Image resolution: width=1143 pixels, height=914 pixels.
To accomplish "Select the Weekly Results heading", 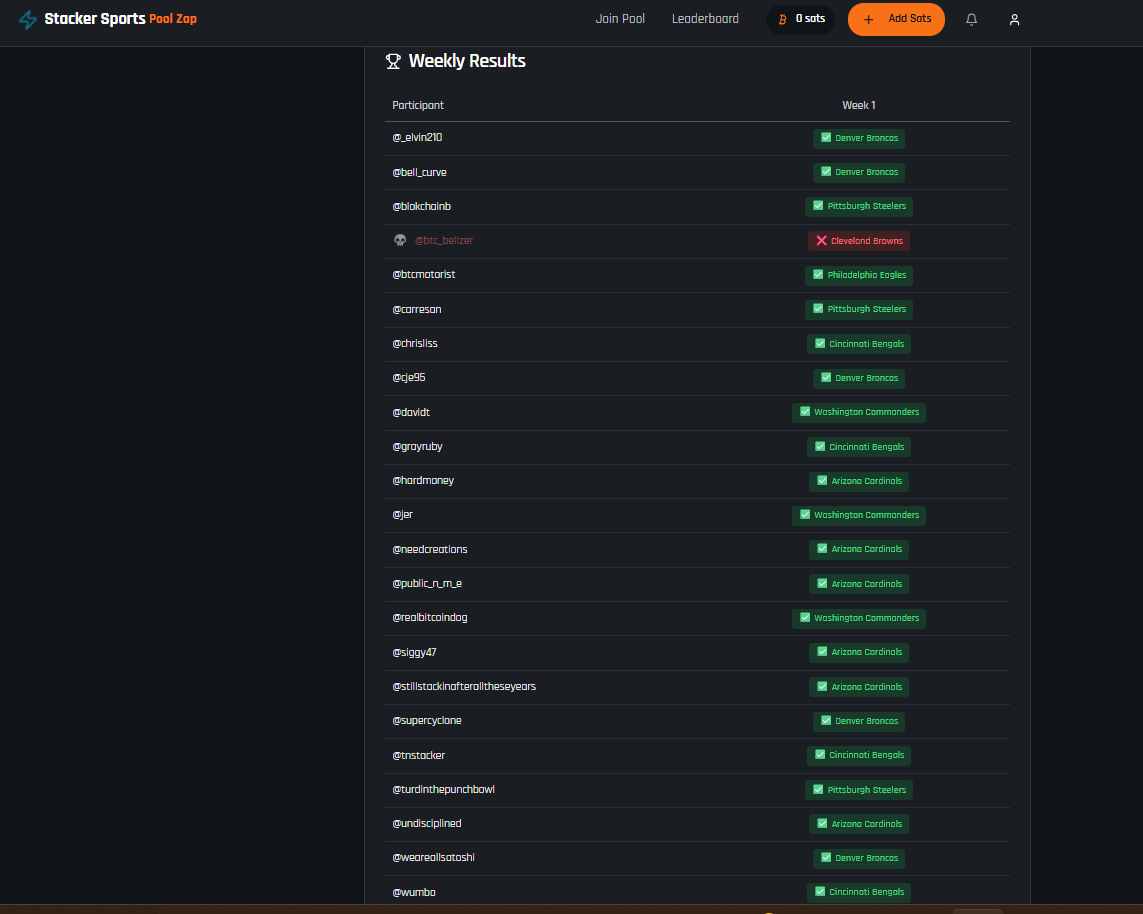I will (x=467, y=61).
